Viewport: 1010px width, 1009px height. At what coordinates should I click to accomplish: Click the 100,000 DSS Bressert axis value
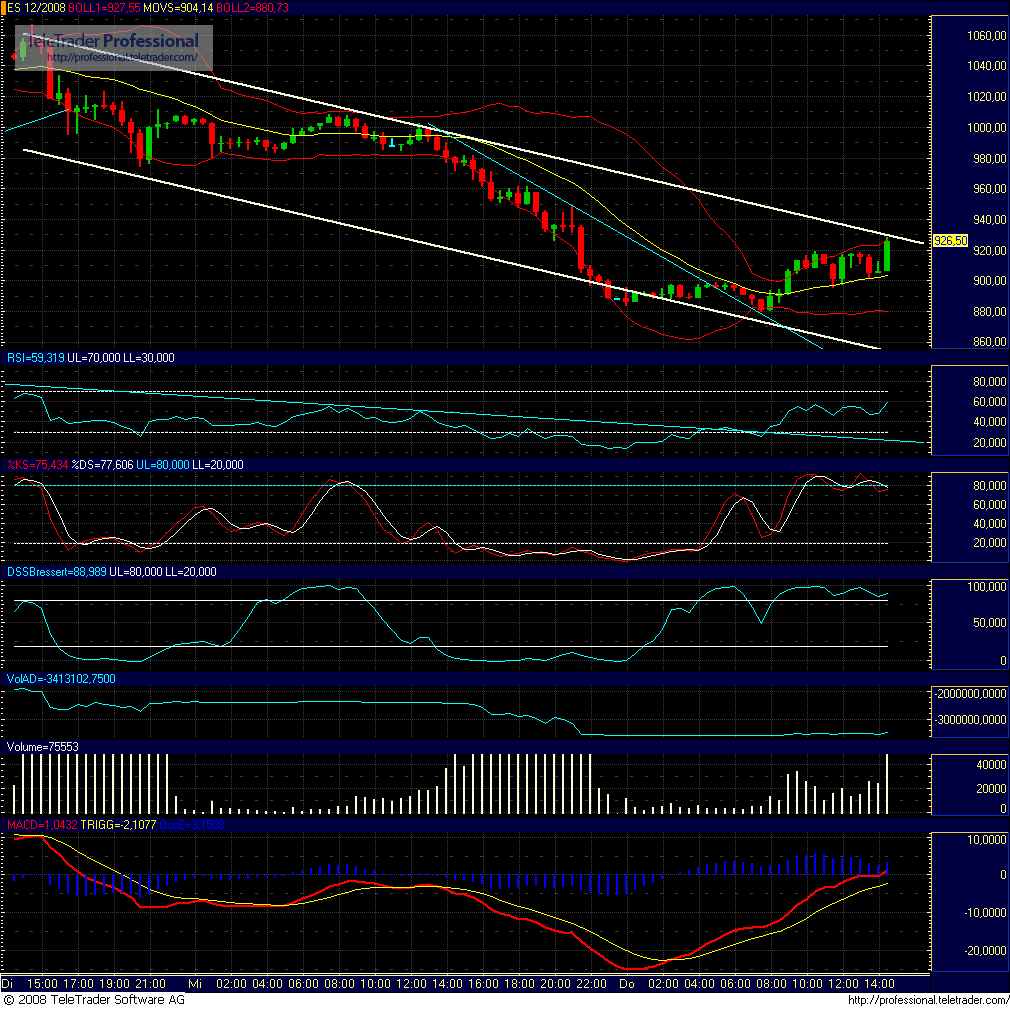click(986, 586)
